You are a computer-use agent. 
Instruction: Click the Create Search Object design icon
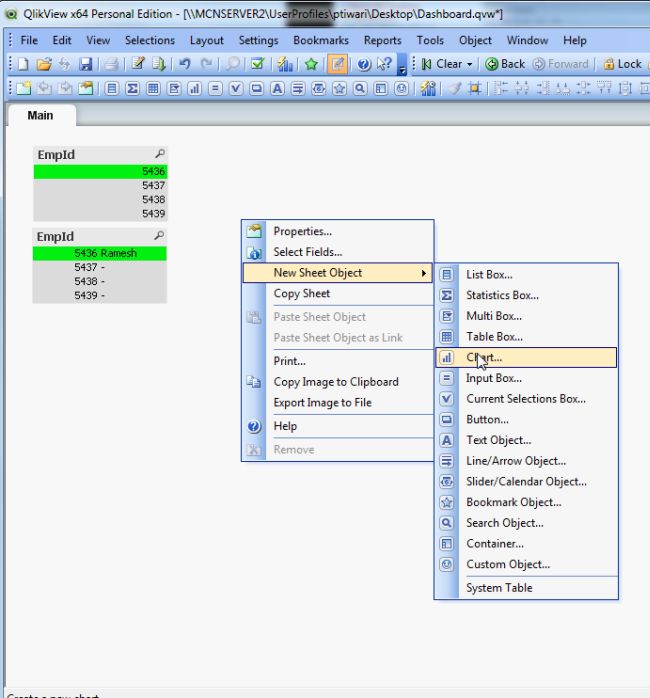click(360, 89)
